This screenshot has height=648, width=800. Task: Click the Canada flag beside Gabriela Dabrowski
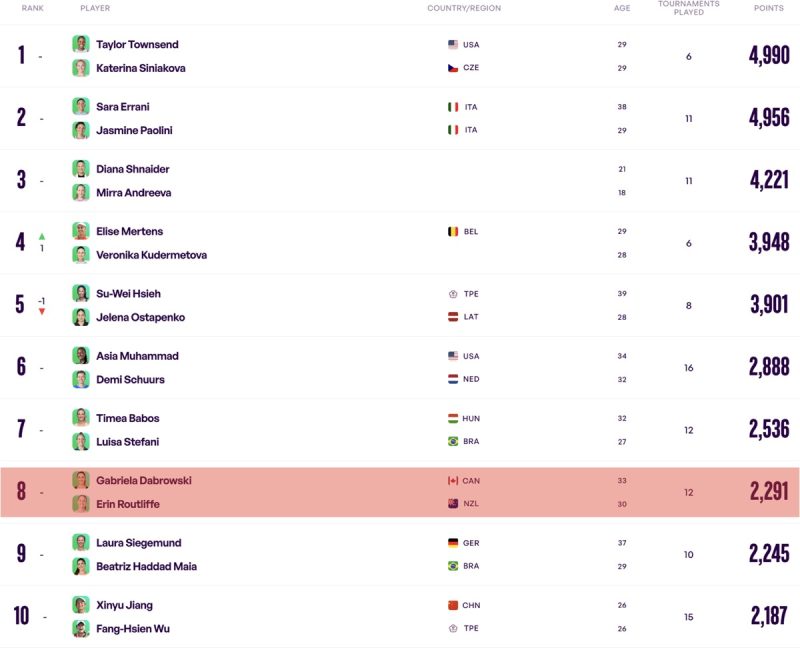click(453, 481)
